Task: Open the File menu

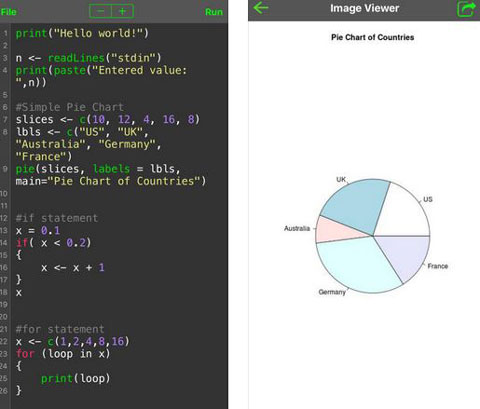Action: (8, 12)
